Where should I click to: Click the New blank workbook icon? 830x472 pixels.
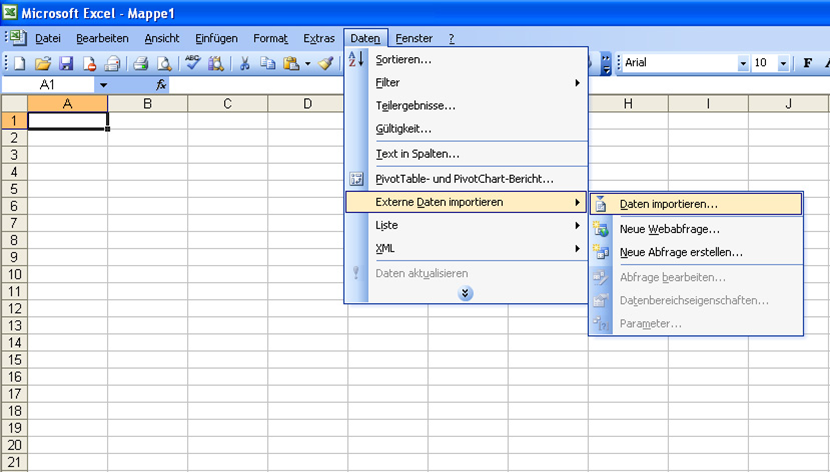(19, 63)
